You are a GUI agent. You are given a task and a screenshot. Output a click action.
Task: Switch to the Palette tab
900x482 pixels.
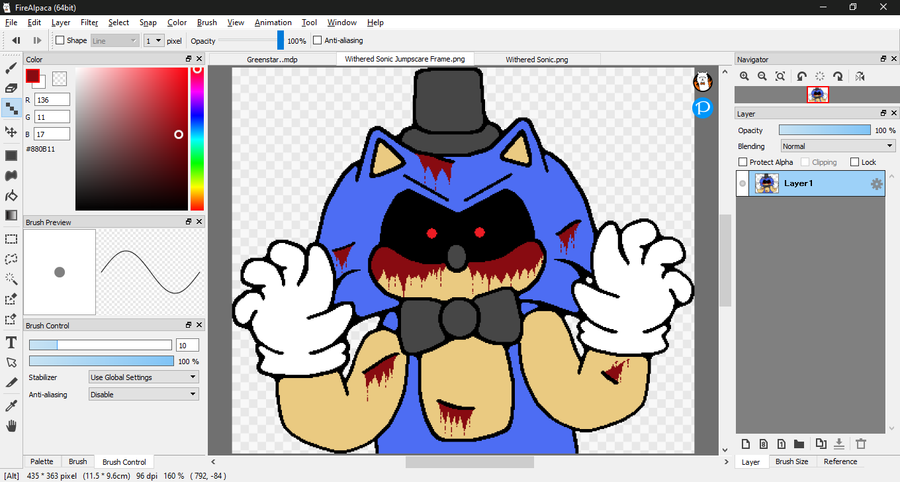click(x=42, y=461)
